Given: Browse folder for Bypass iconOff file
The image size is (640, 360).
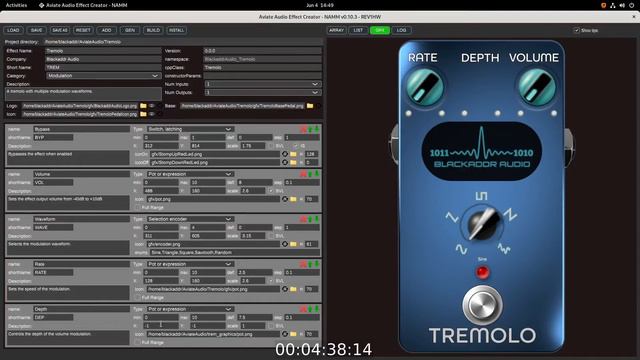Looking at the screenshot, I should coord(293,162).
